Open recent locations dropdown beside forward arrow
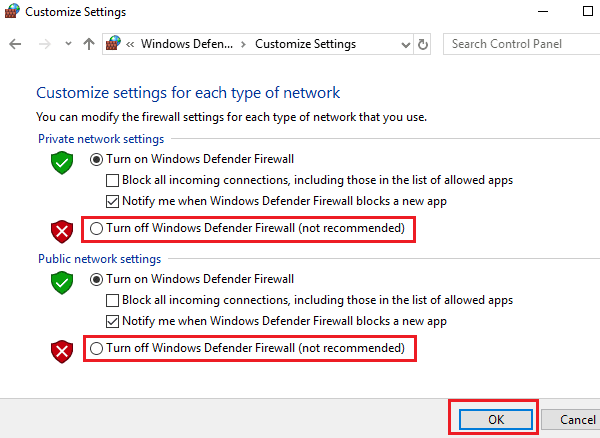This screenshot has width=600, height=438. 67,44
